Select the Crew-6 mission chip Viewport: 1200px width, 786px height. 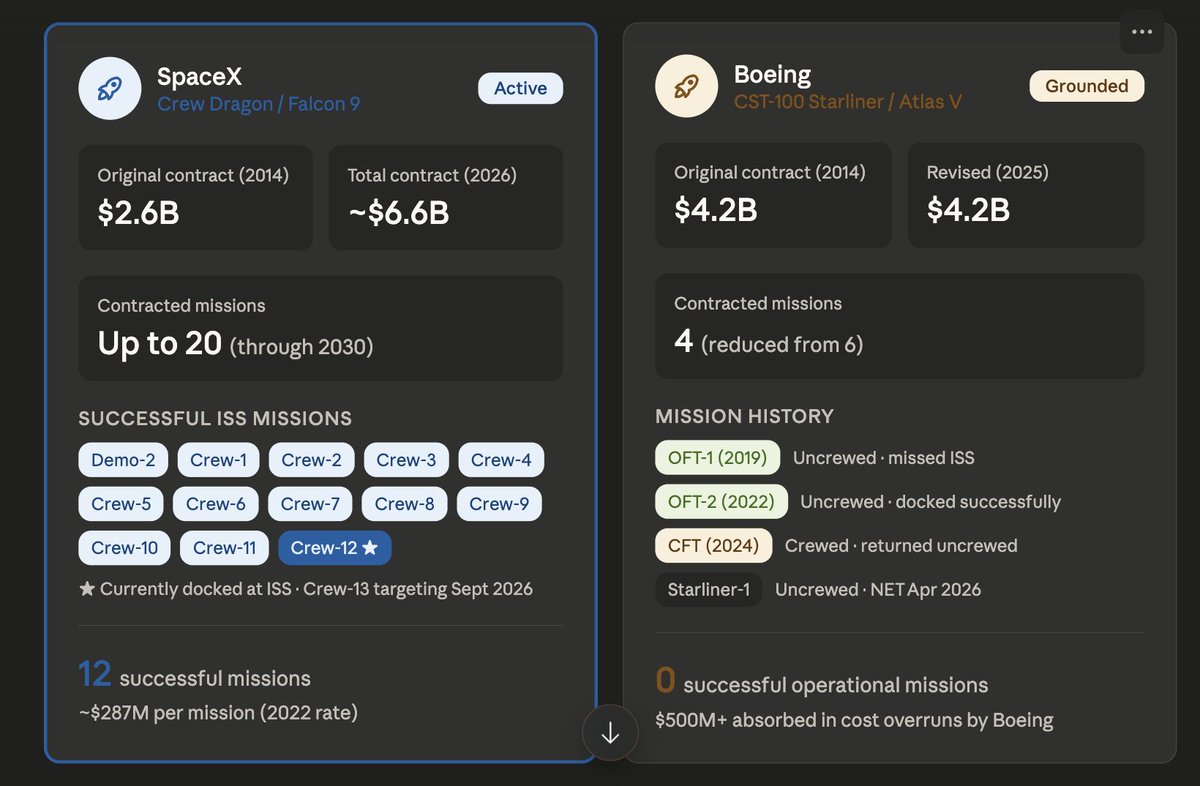point(216,504)
